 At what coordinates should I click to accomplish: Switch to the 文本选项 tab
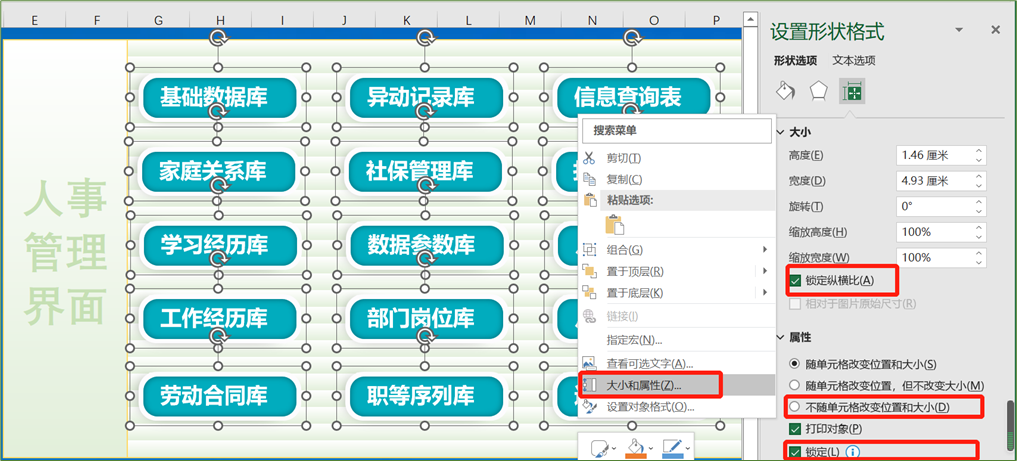(853, 60)
